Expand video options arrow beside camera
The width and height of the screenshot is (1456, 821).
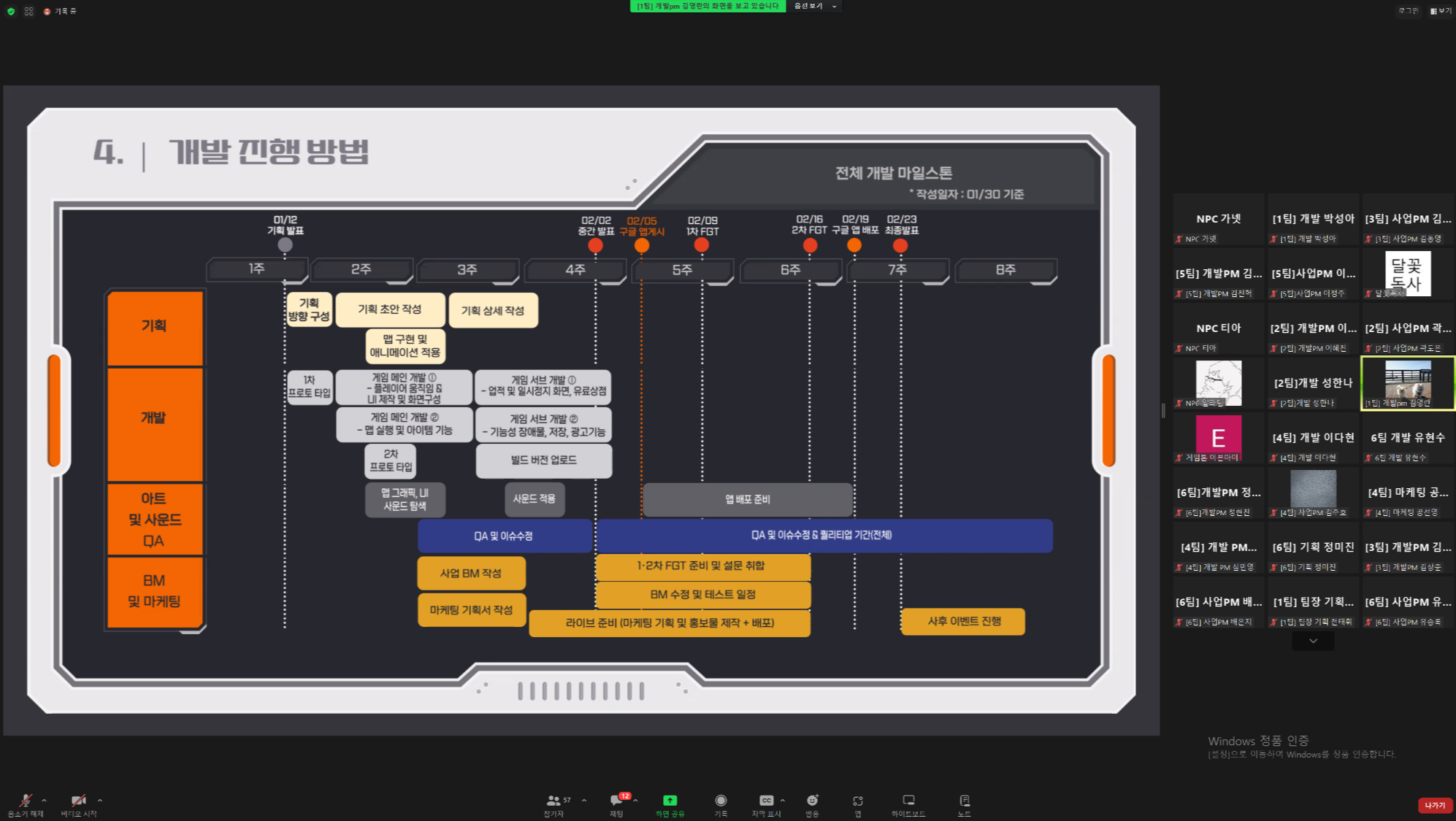(99, 800)
